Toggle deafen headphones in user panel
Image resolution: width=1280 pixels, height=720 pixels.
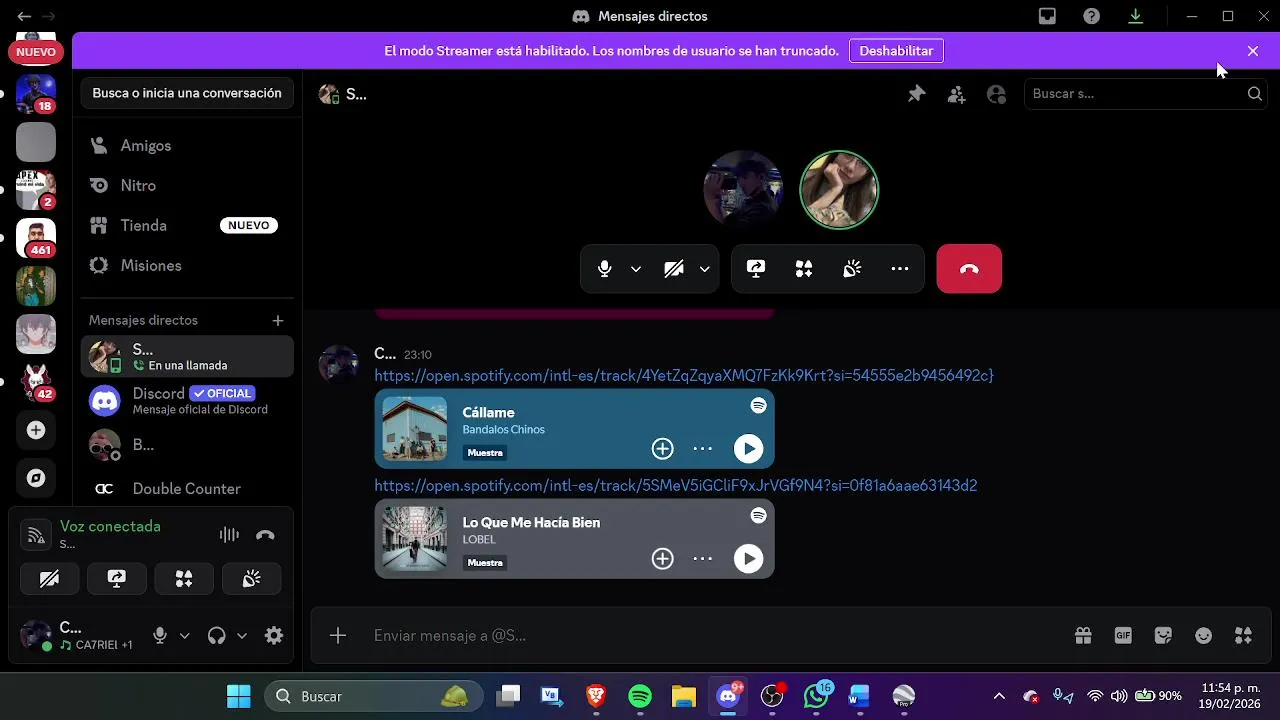point(216,636)
